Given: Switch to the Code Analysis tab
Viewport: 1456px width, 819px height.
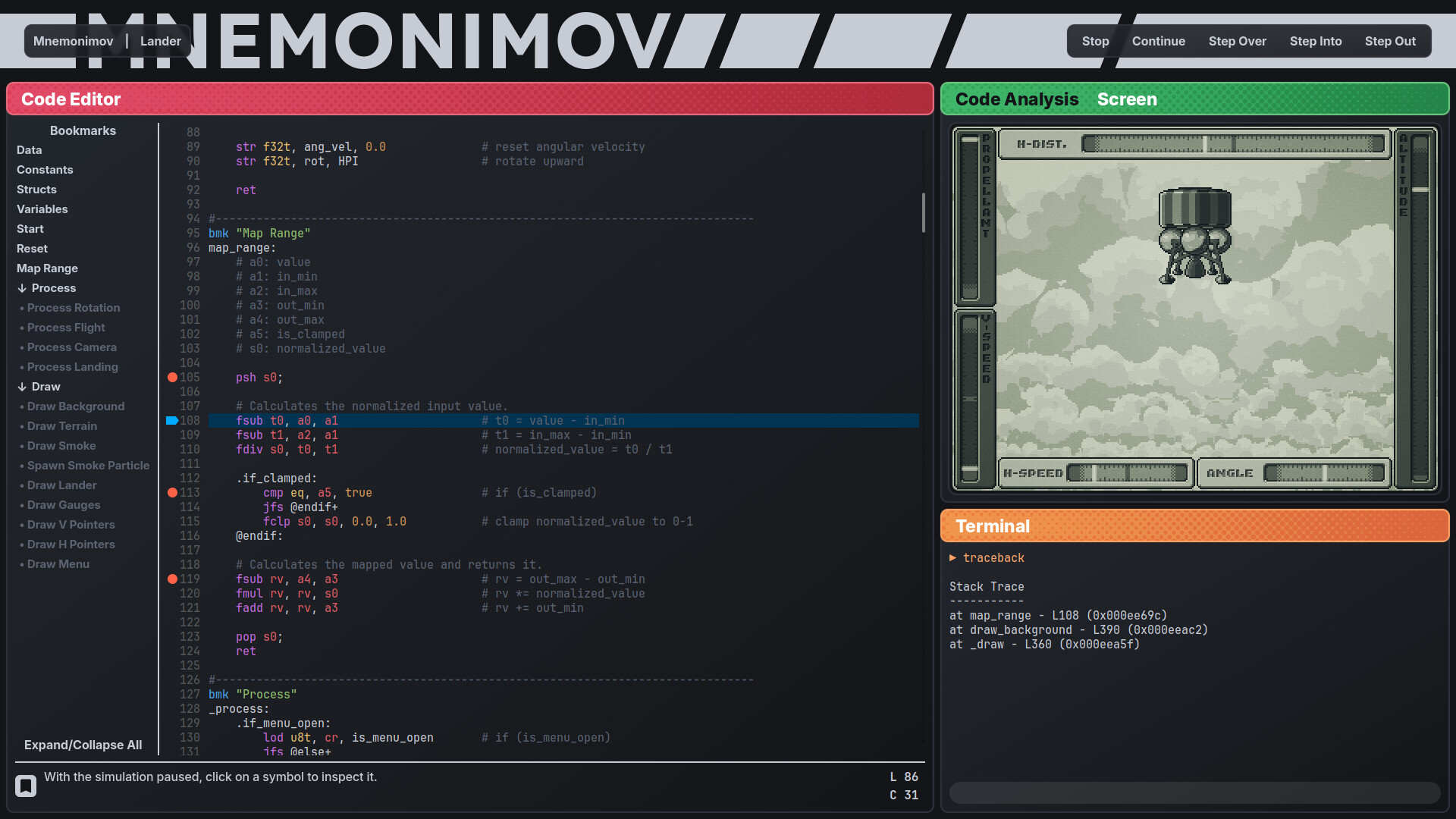Looking at the screenshot, I should click(x=1016, y=99).
